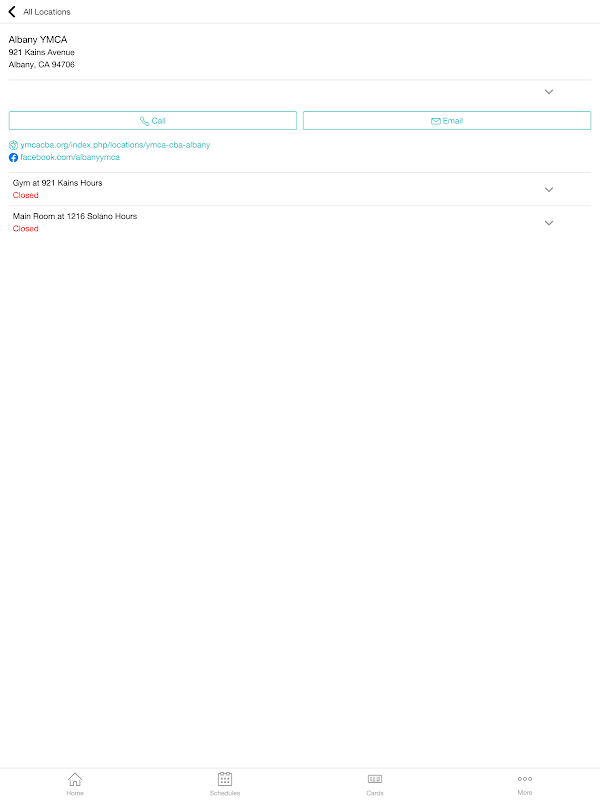Click the Closed status under Gym hours
The width and height of the screenshot is (600, 800).
click(26, 195)
